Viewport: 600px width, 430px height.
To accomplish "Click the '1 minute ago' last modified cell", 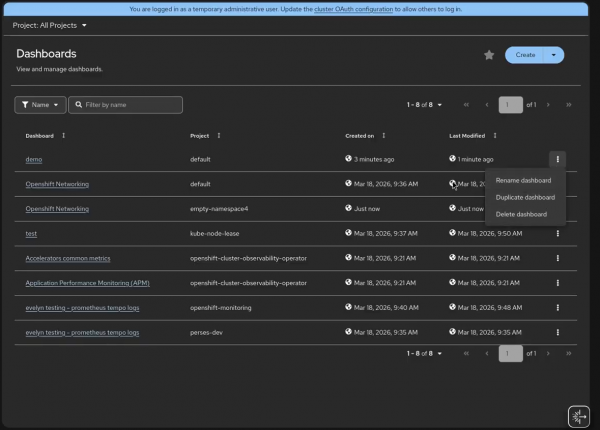I will [475, 159].
